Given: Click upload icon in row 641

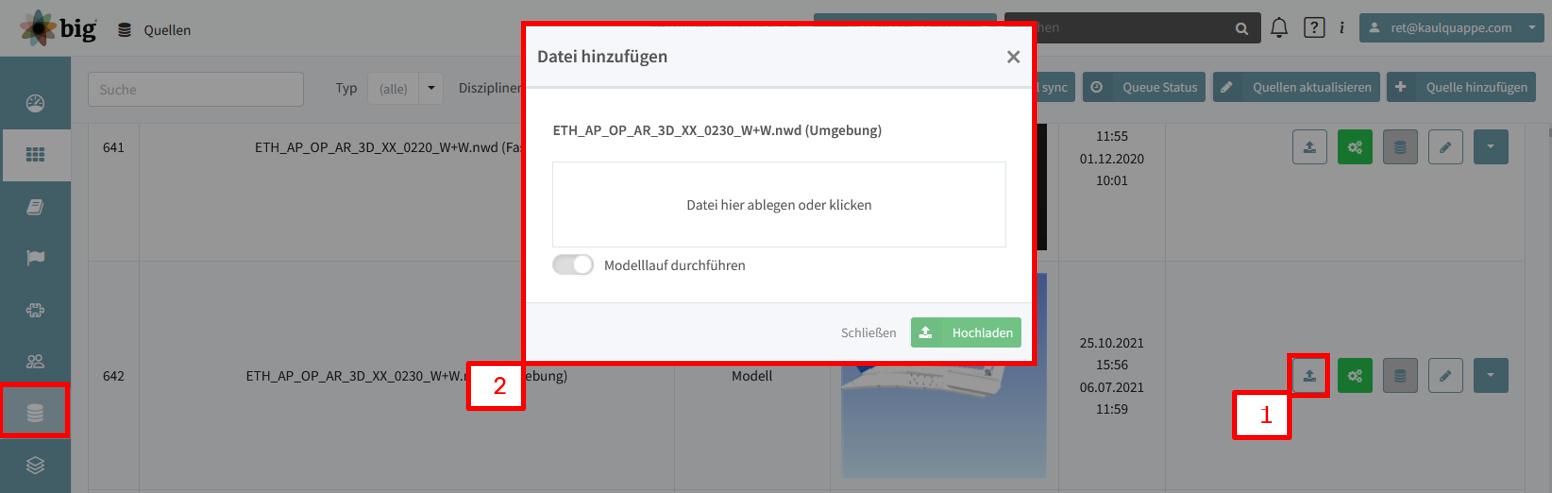Looking at the screenshot, I should pos(1309,147).
